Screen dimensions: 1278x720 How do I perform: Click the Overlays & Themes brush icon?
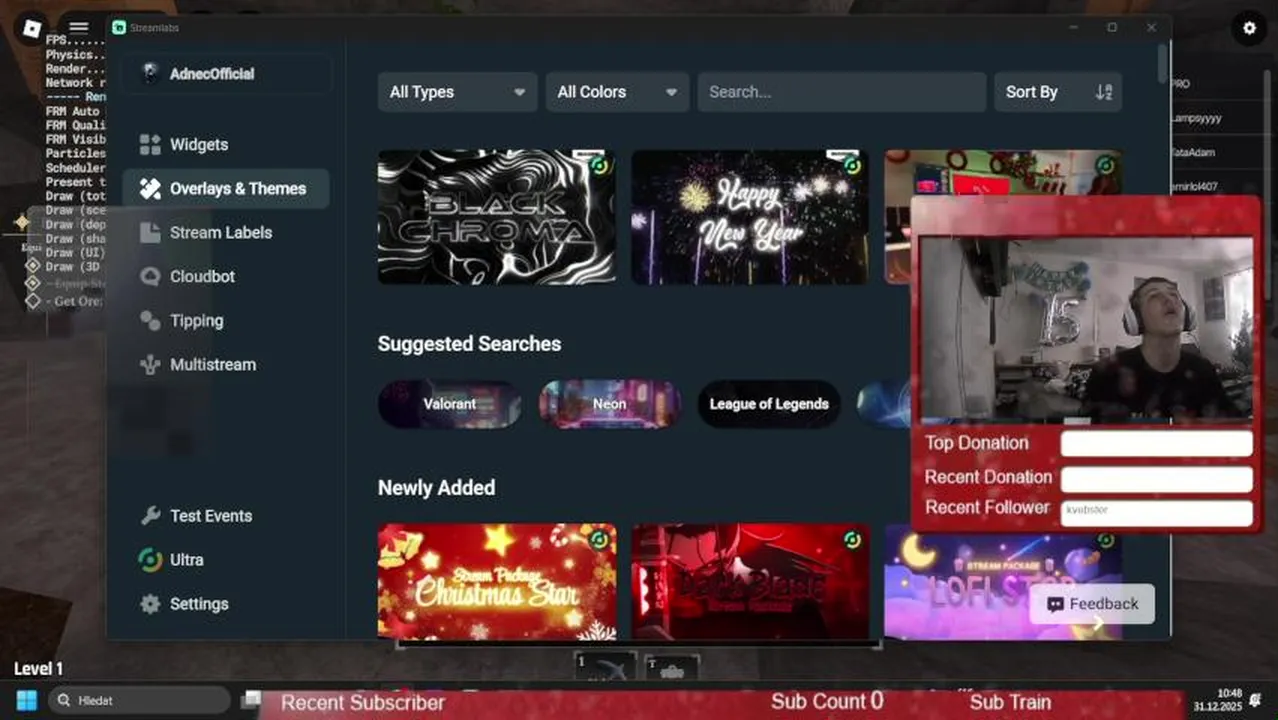[150, 189]
